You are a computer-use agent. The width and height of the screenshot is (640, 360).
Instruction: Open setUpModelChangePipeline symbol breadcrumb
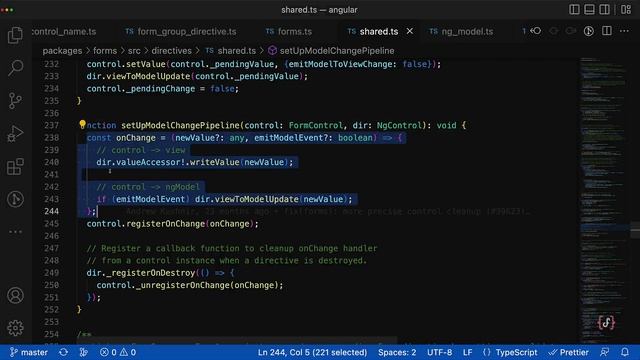331,51
